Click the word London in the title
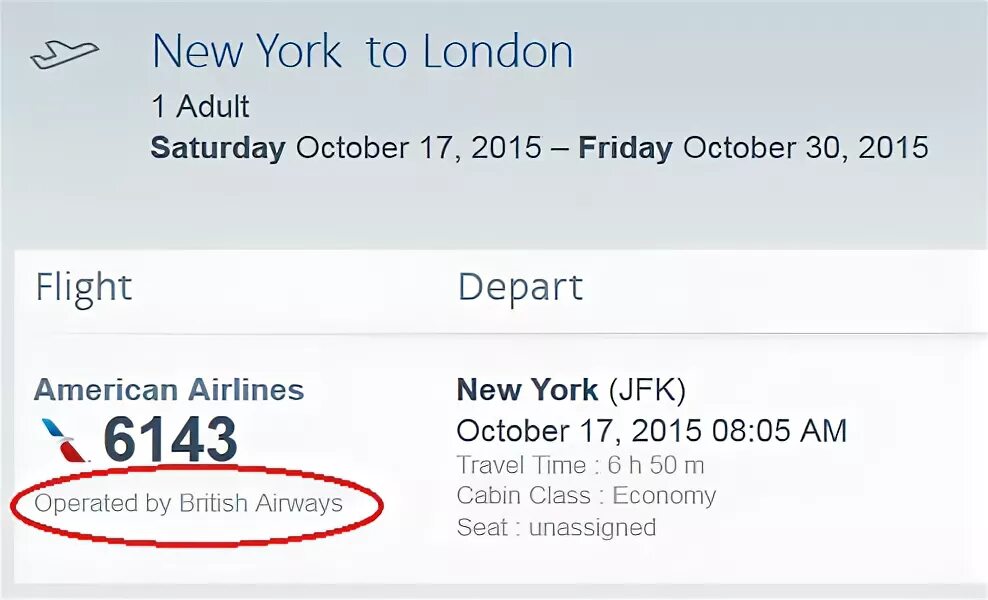 498,52
